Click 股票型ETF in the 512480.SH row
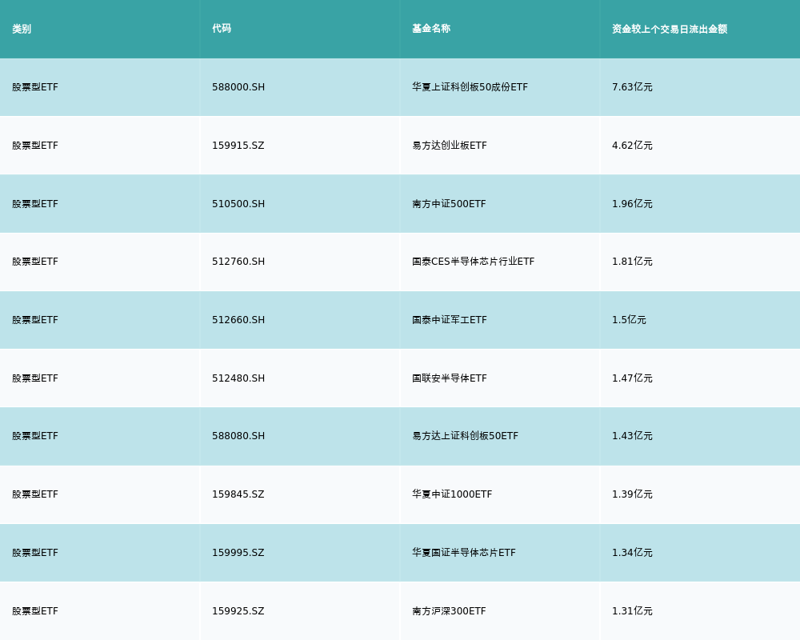The width and height of the screenshot is (800, 640). [x=35, y=378]
